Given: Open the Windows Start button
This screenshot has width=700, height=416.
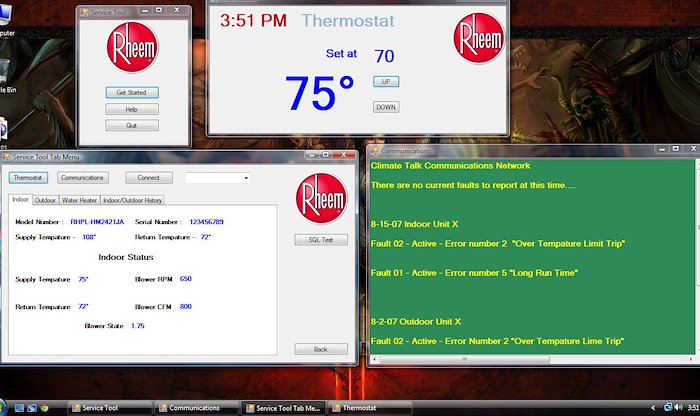Looking at the screenshot, I should pos(2,407).
